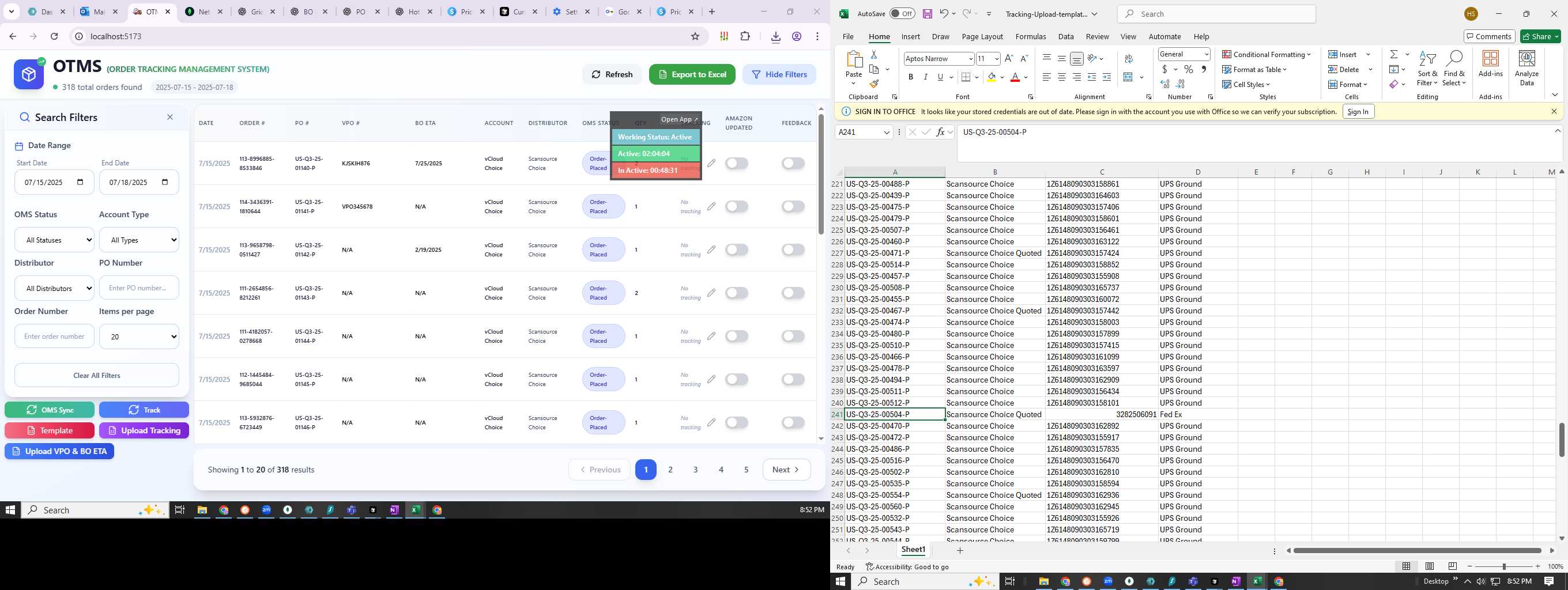Viewport: 1568px width, 590px height.
Task: Toggle Feedback switch for PO US-Q3-25-01144-P
Action: click(793, 336)
